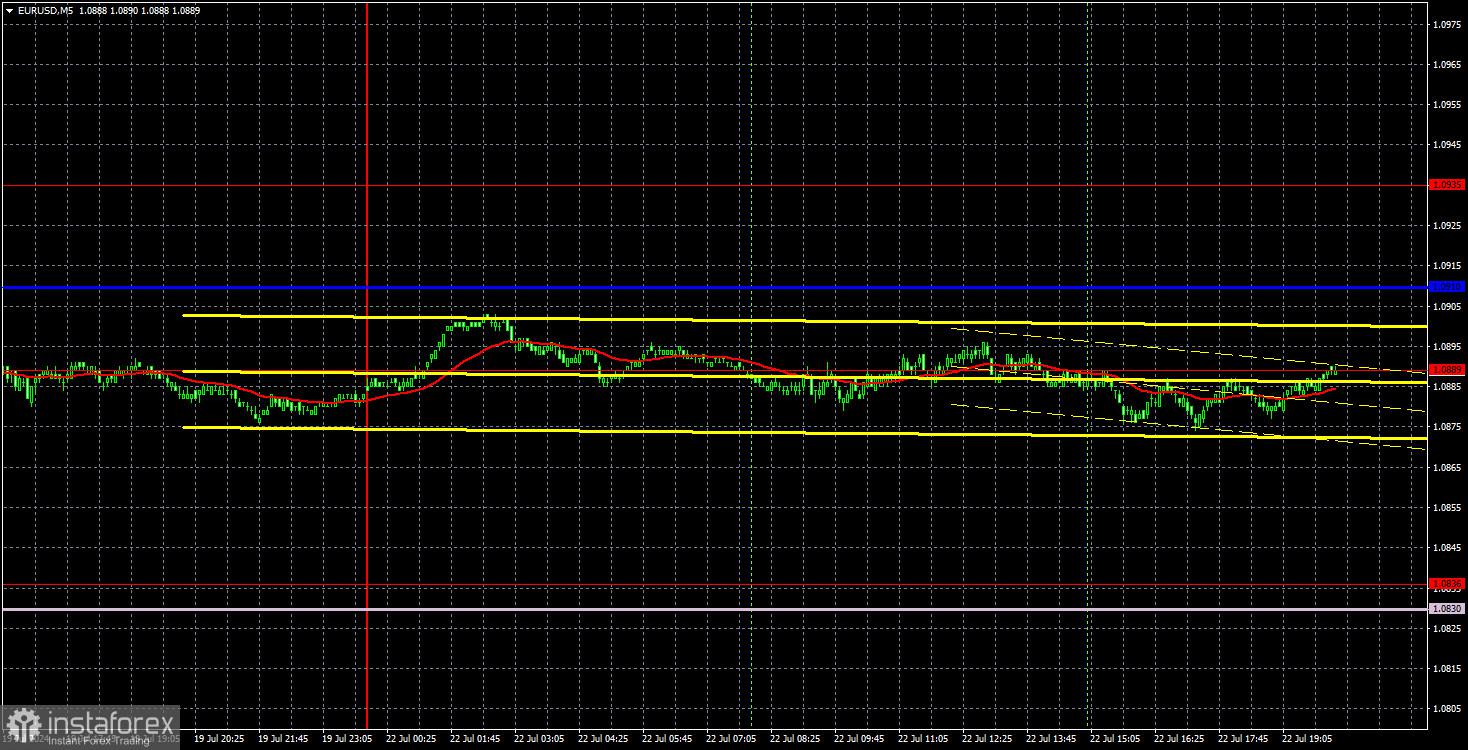The height and width of the screenshot is (750, 1468).
Task: Click the 1.0925 price axis label
Action: click(x=1447, y=226)
